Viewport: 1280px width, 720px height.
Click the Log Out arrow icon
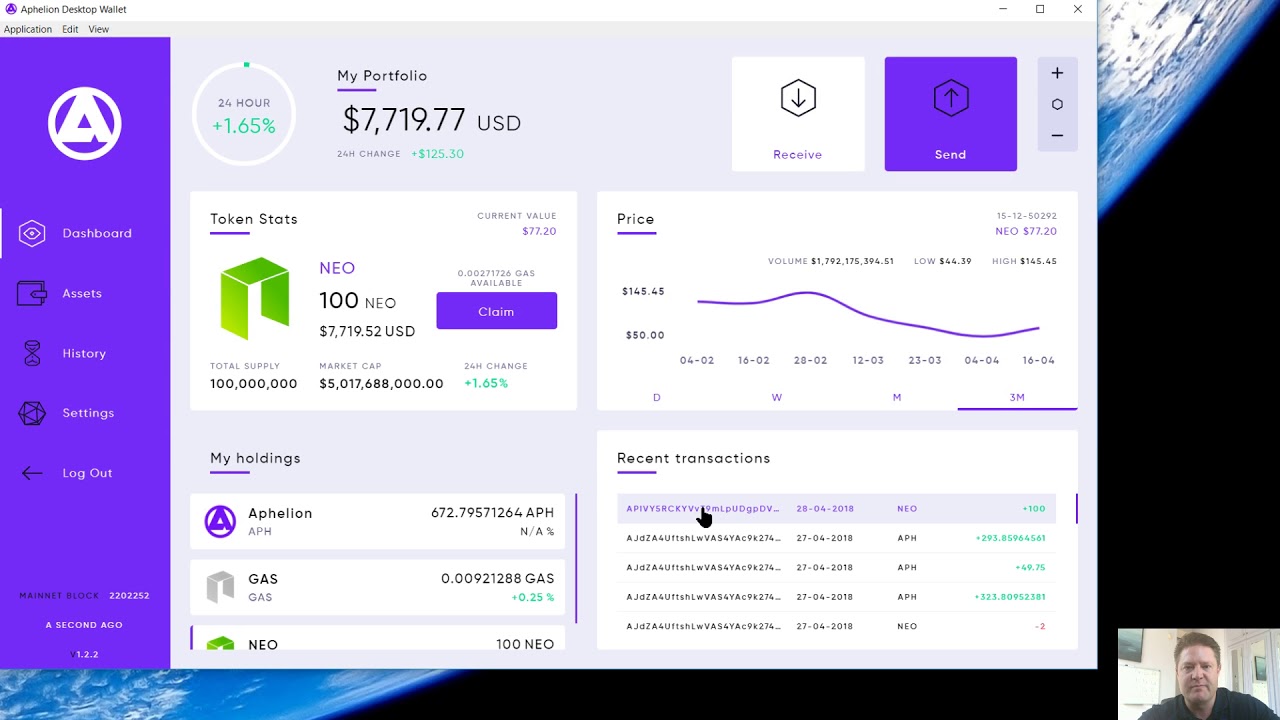[32, 473]
